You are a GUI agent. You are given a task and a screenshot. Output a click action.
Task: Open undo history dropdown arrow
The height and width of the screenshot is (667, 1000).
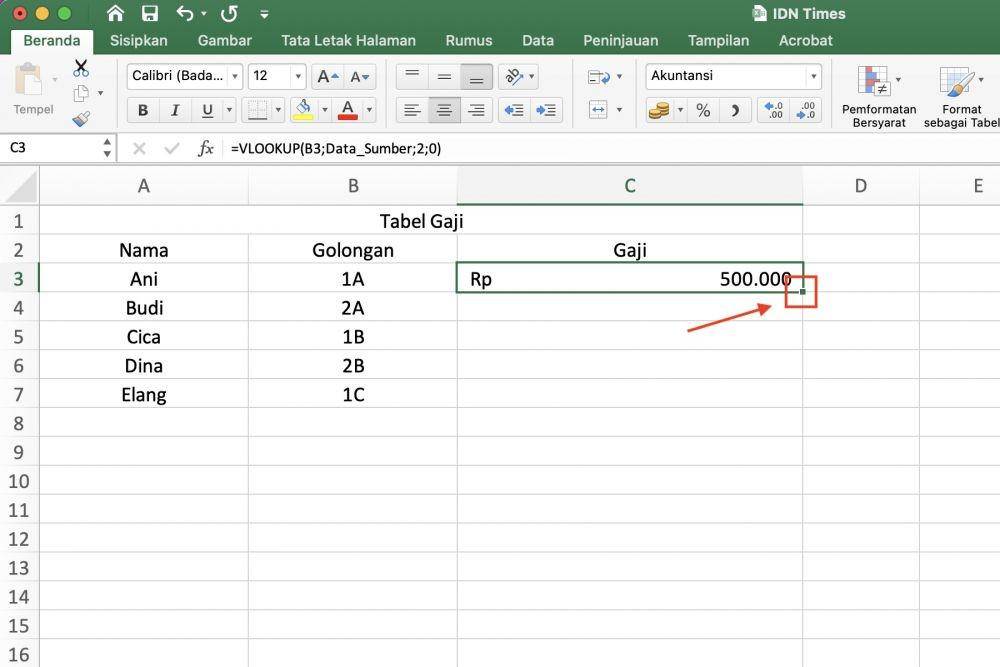pyautogui.click(x=203, y=13)
